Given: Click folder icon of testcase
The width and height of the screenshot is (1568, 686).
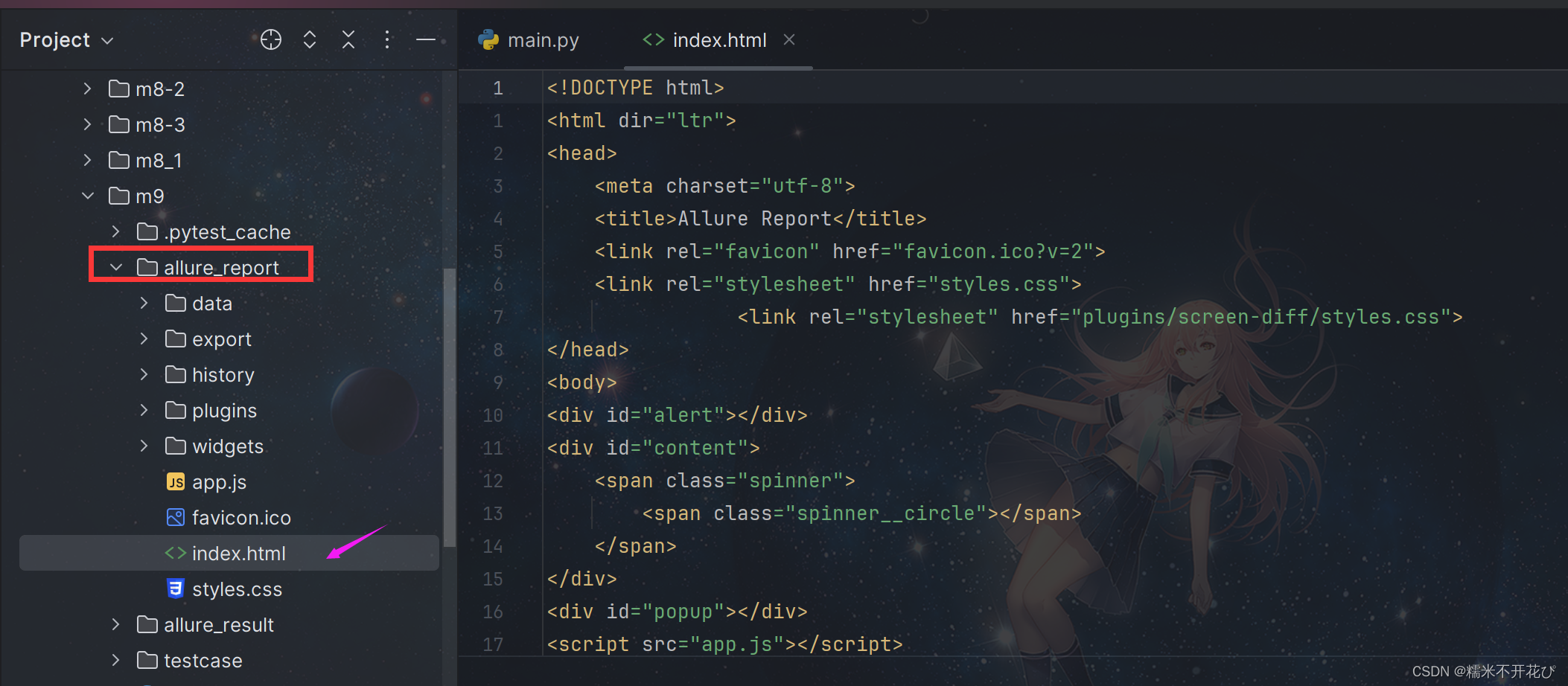Looking at the screenshot, I should 147,660.
